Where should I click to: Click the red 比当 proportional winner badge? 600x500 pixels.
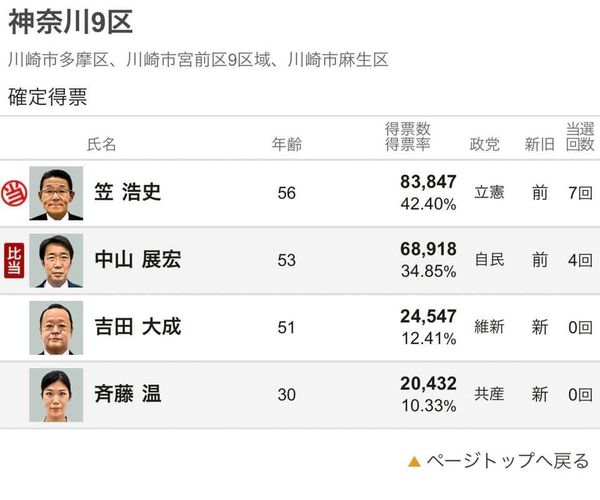coord(14,260)
